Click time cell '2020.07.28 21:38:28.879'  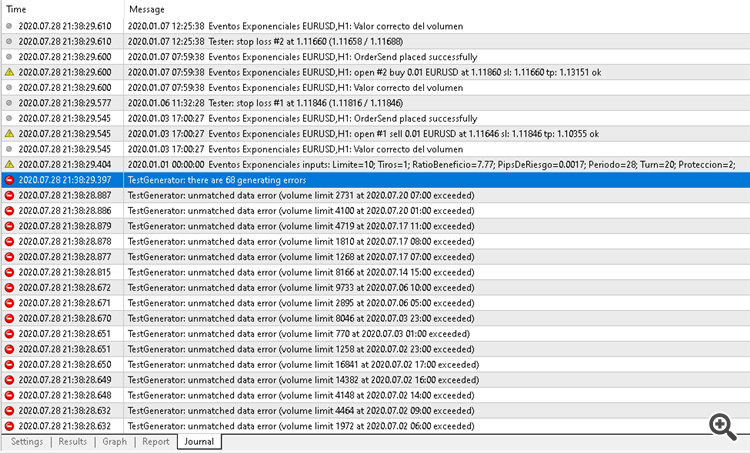pos(65,226)
